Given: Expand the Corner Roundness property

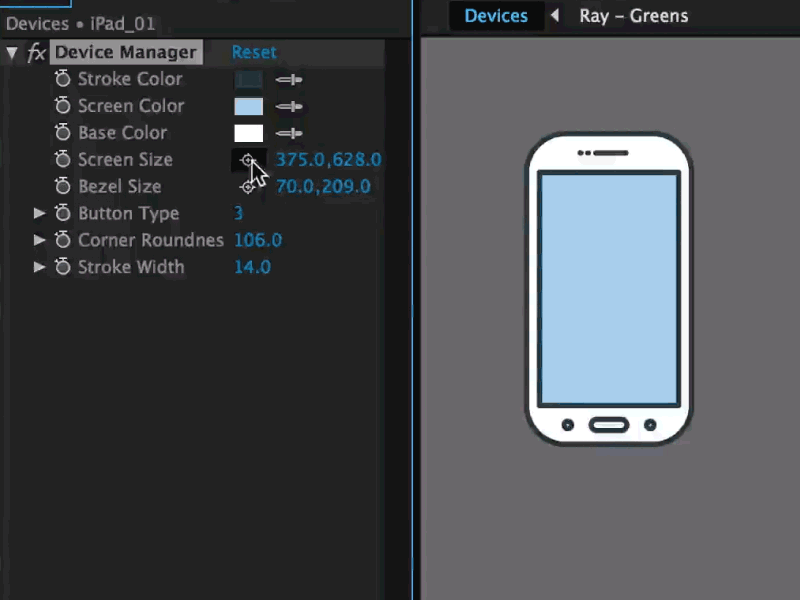Looking at the screenshot, I should coord(40,240).
